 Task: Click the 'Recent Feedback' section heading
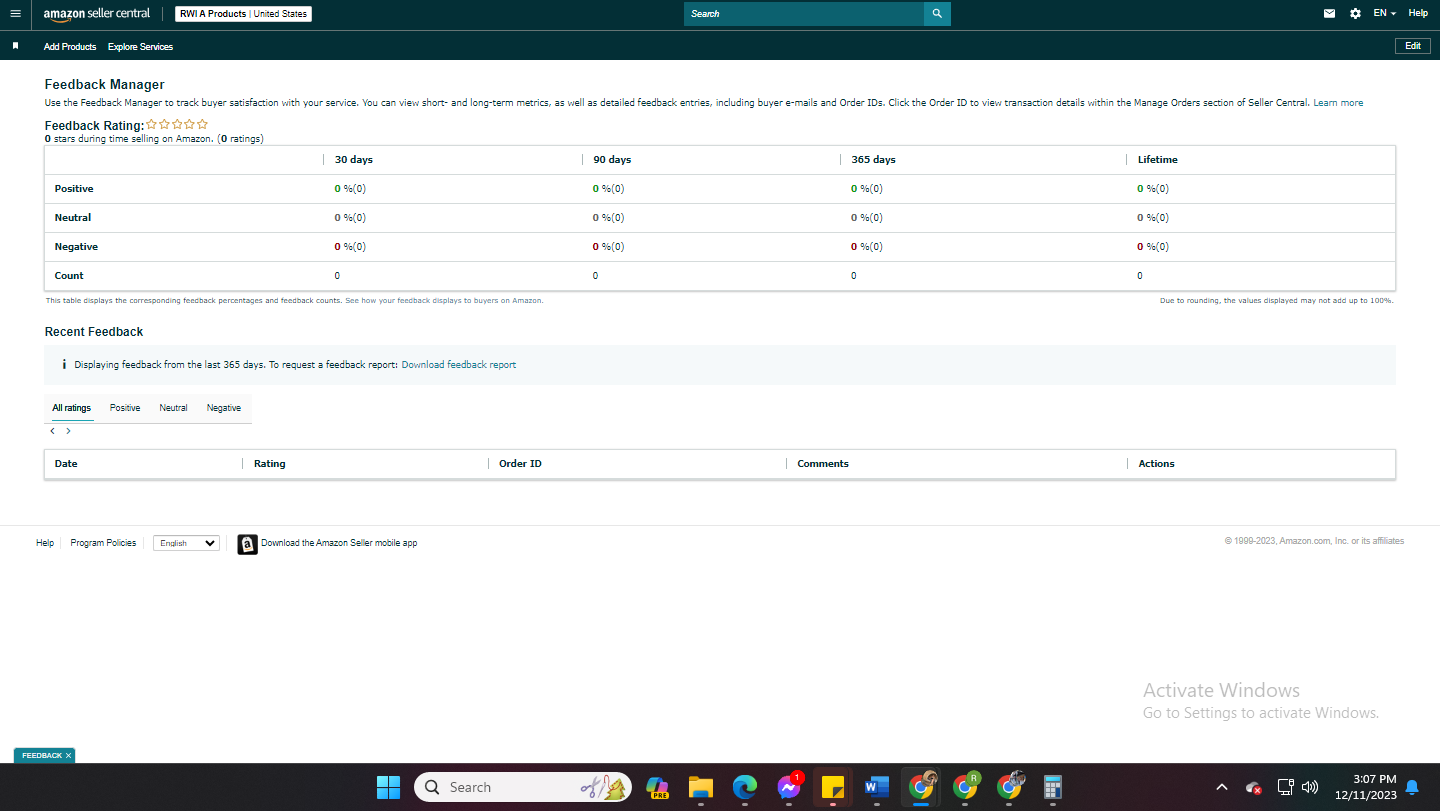click(x=94, y=332)
